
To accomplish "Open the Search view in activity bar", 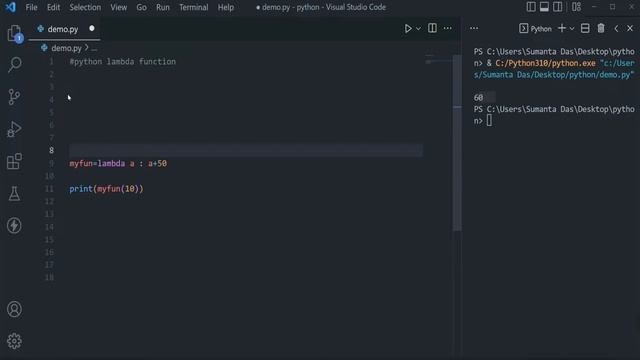I will pos(14,64).
